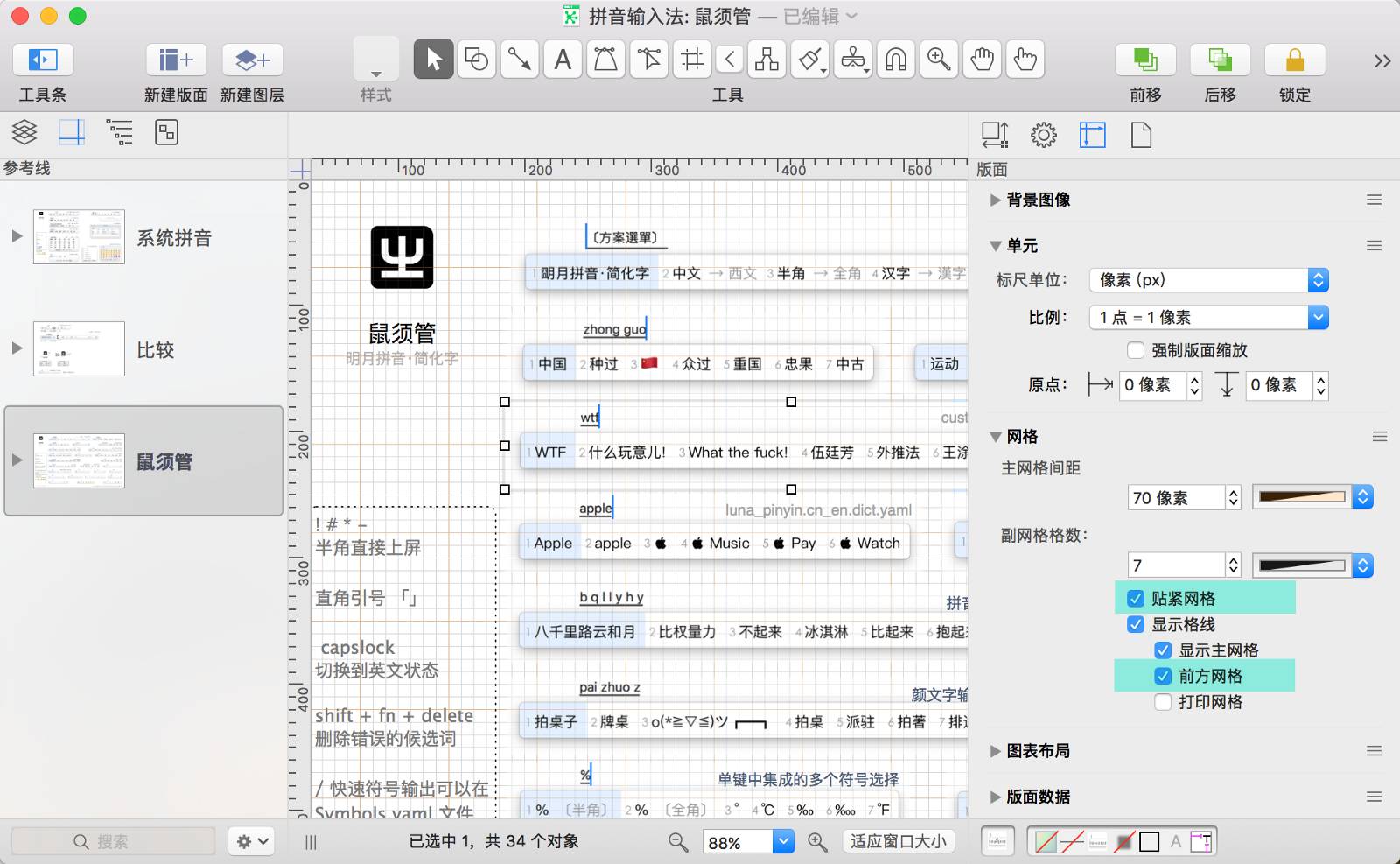Click the 适应窗口大小 button

coord(898,841)
